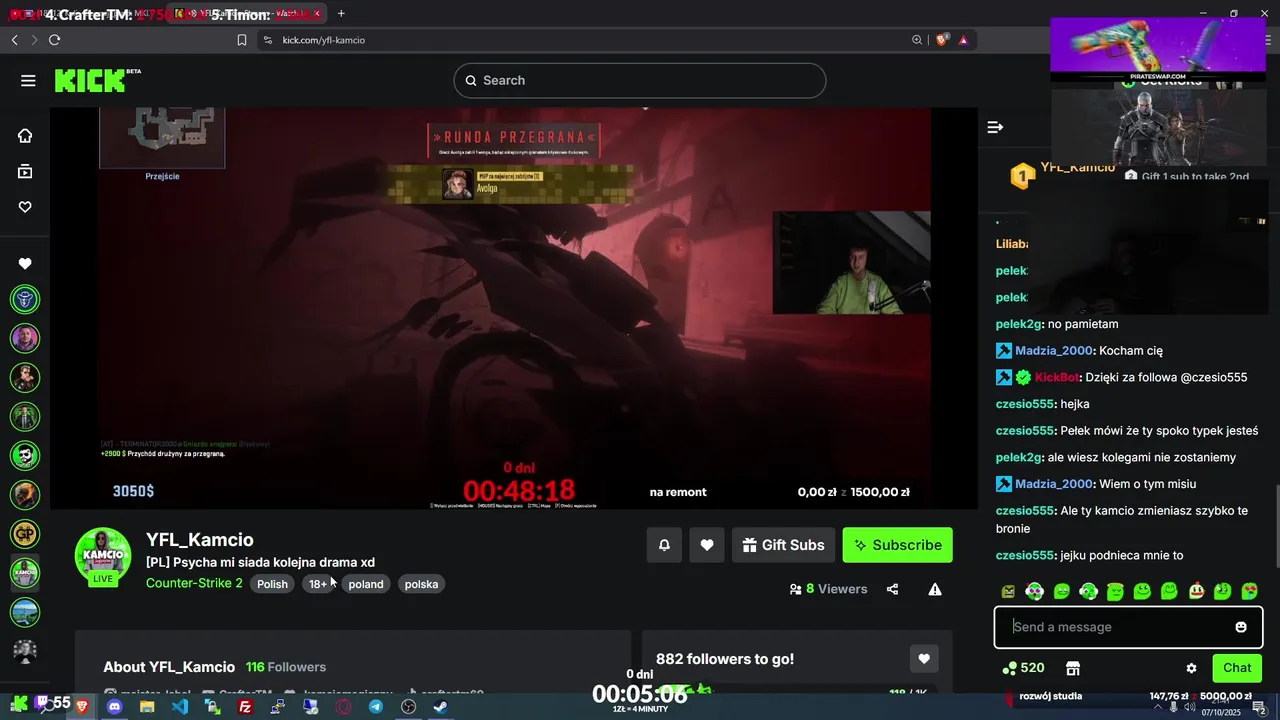Open the hamburger menu next to the Kick logo
This screenshot has height=720, width=1280.
(28, 81)
